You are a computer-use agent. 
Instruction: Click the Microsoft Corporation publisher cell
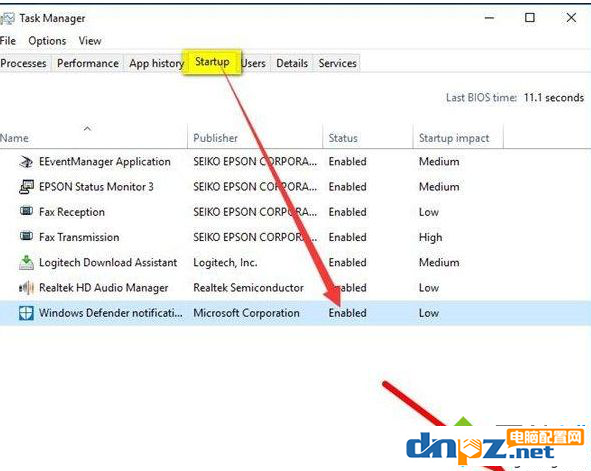pyautogui.click(x=247, y=313)
